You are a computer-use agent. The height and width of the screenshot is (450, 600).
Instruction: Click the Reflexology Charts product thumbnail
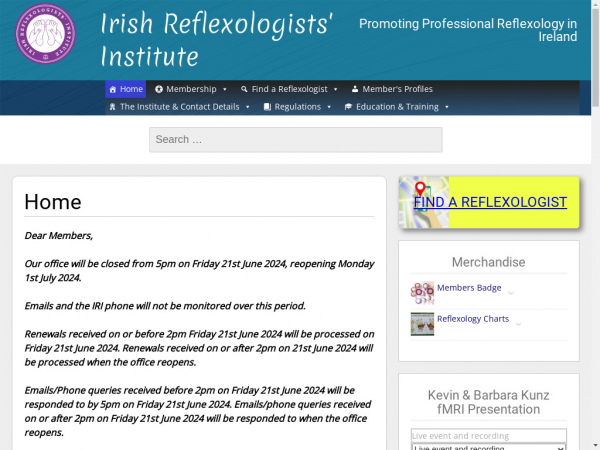click(422, 324)
